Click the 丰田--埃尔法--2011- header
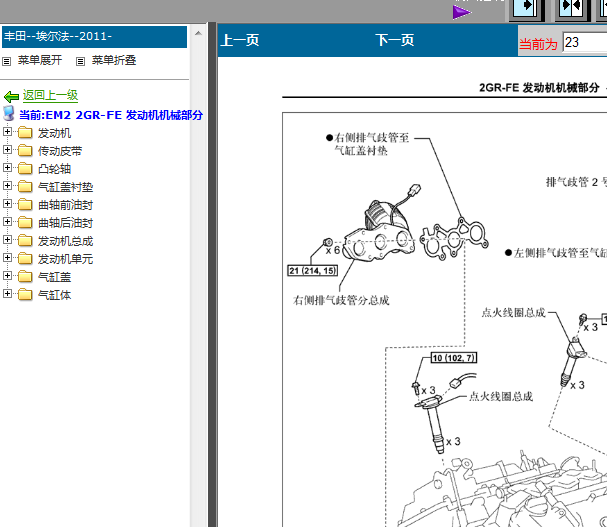Viewport: 607px width, 527px height. coord(94,37)
